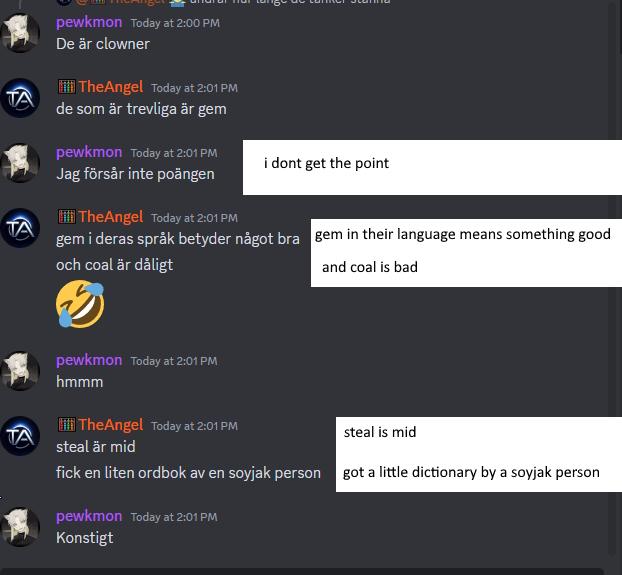Click the role badge icon before TheAngel at "de som är trevliga"
This screenshot has height=575, width=622.
pyautogui.click(x=66, y=87)
